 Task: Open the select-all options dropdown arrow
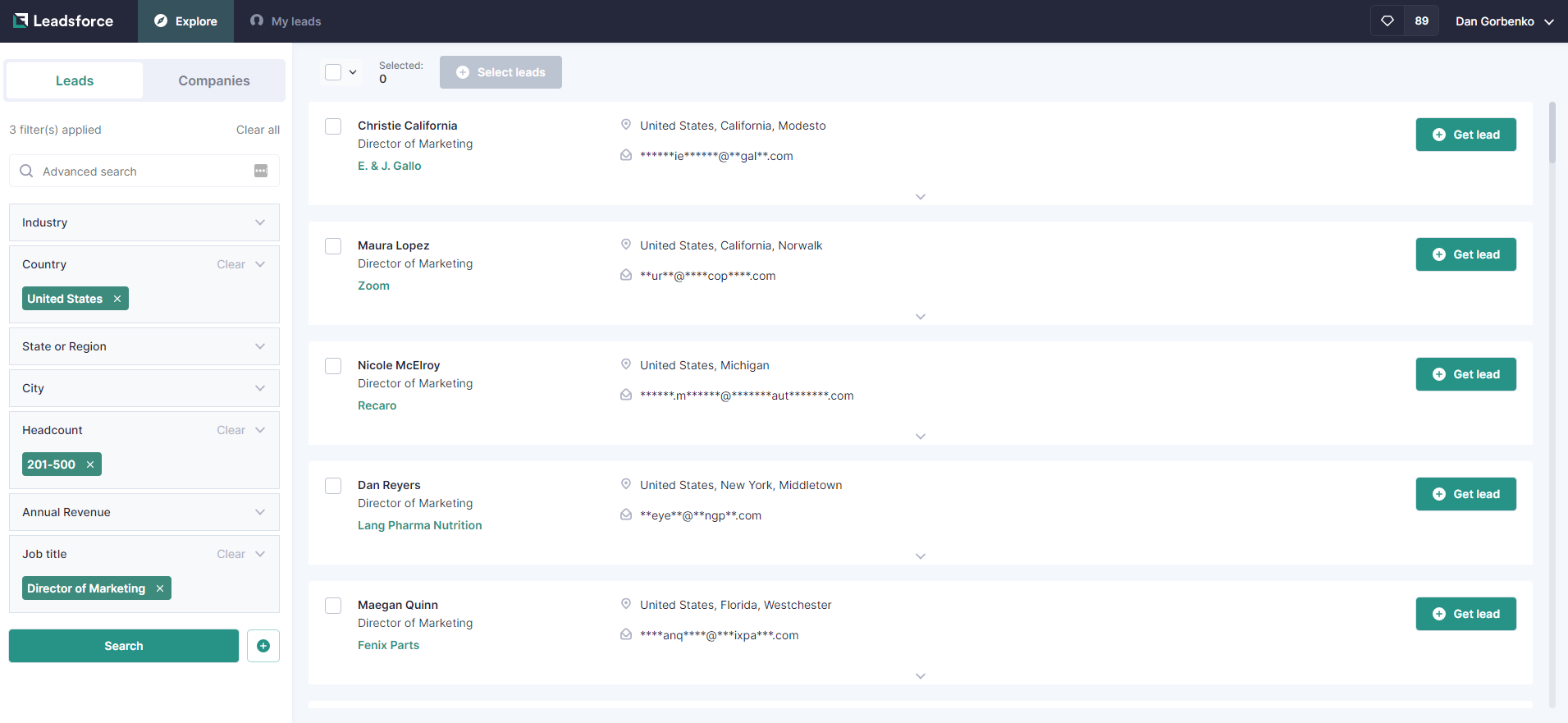pos(353,72)
